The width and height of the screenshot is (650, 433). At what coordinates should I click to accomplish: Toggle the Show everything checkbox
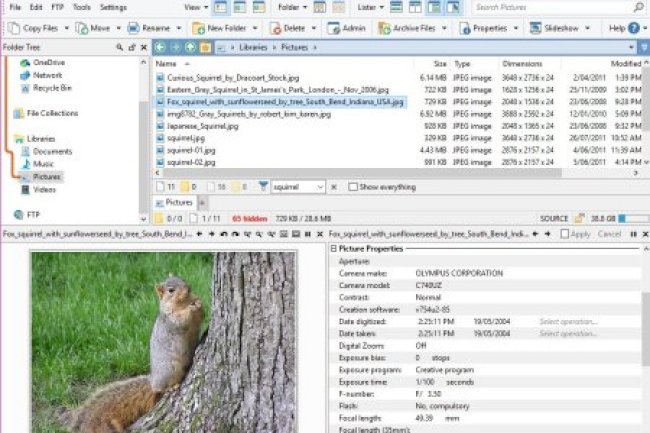pyautogui.click(x=382, y=187)
